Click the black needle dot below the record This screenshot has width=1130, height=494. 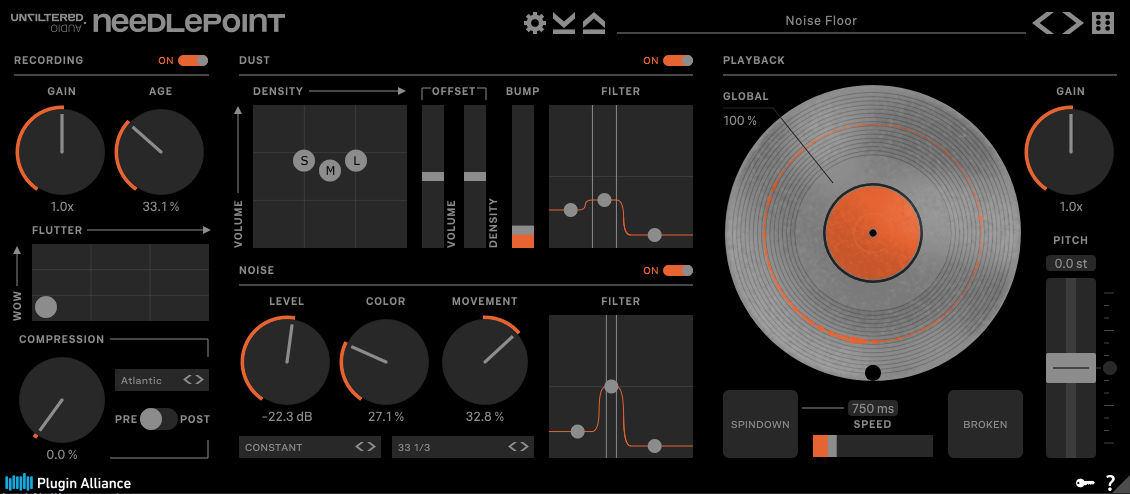click(x=873, y=373)
